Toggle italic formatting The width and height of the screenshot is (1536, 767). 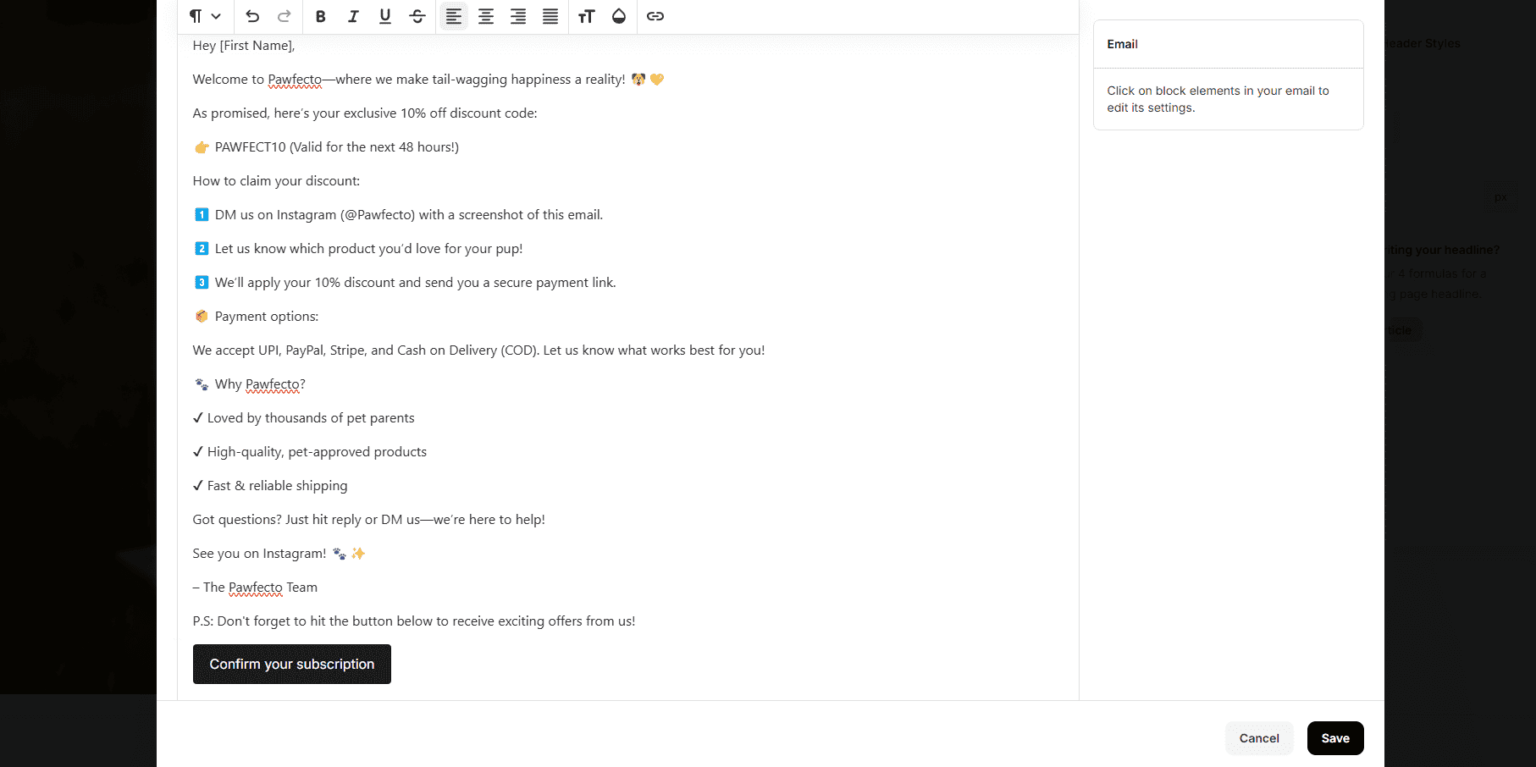[x=353, y=16]
